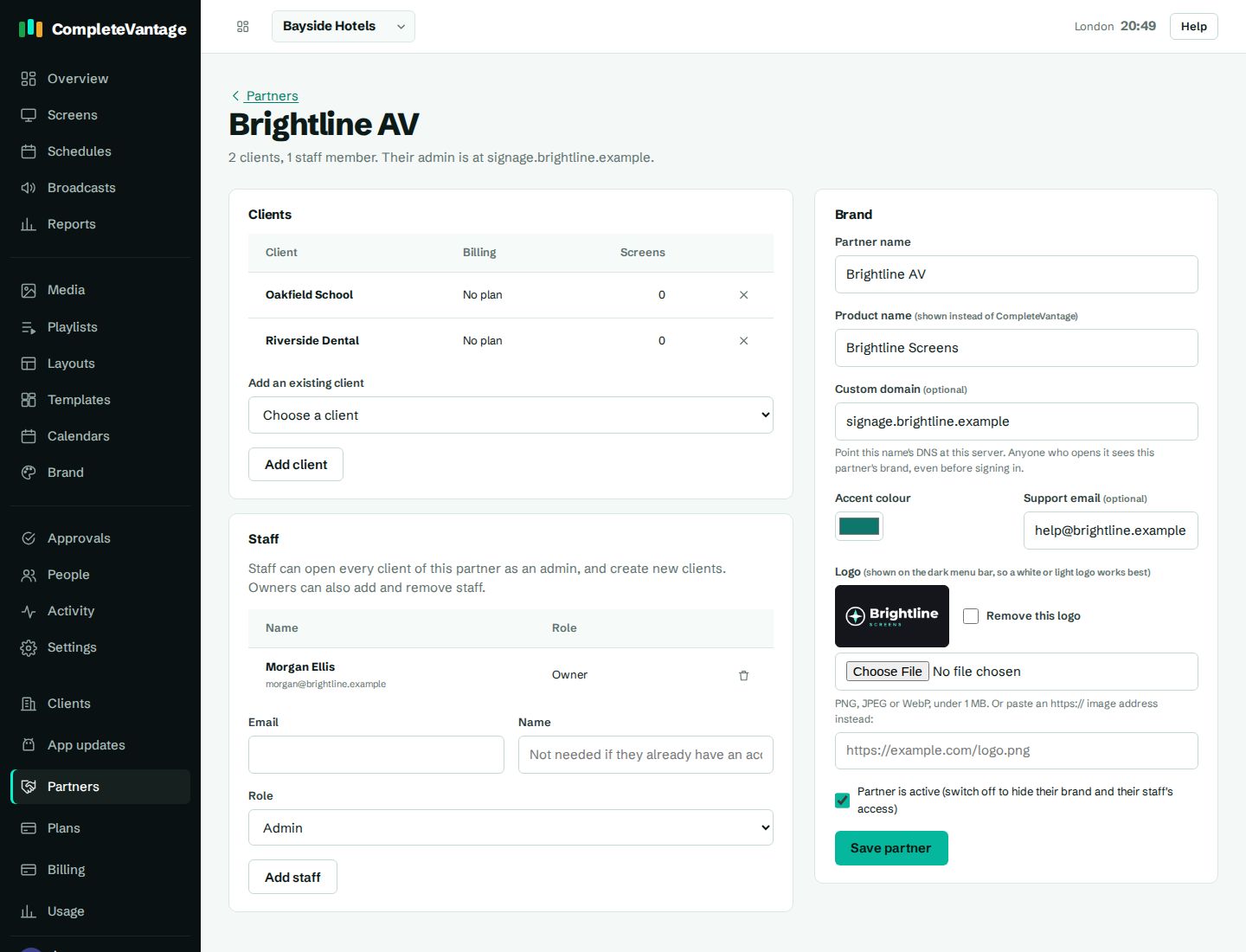Click the Billing column header
1246x952 pixels.
479,253
